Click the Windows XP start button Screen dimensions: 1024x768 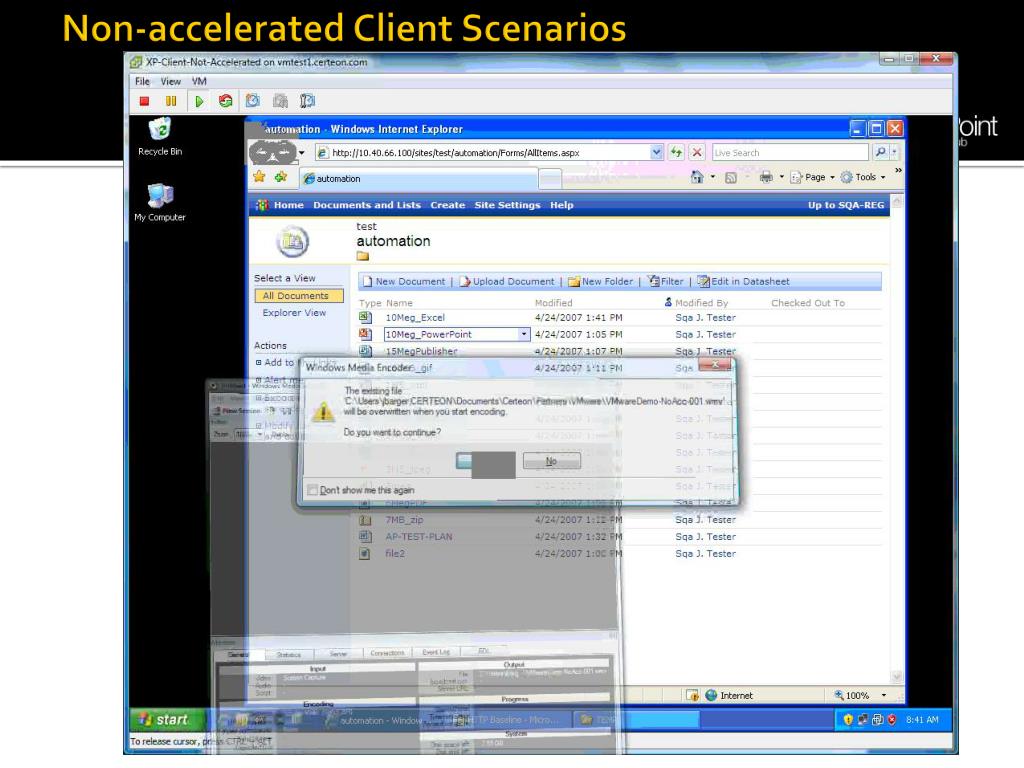click(167, 720)
